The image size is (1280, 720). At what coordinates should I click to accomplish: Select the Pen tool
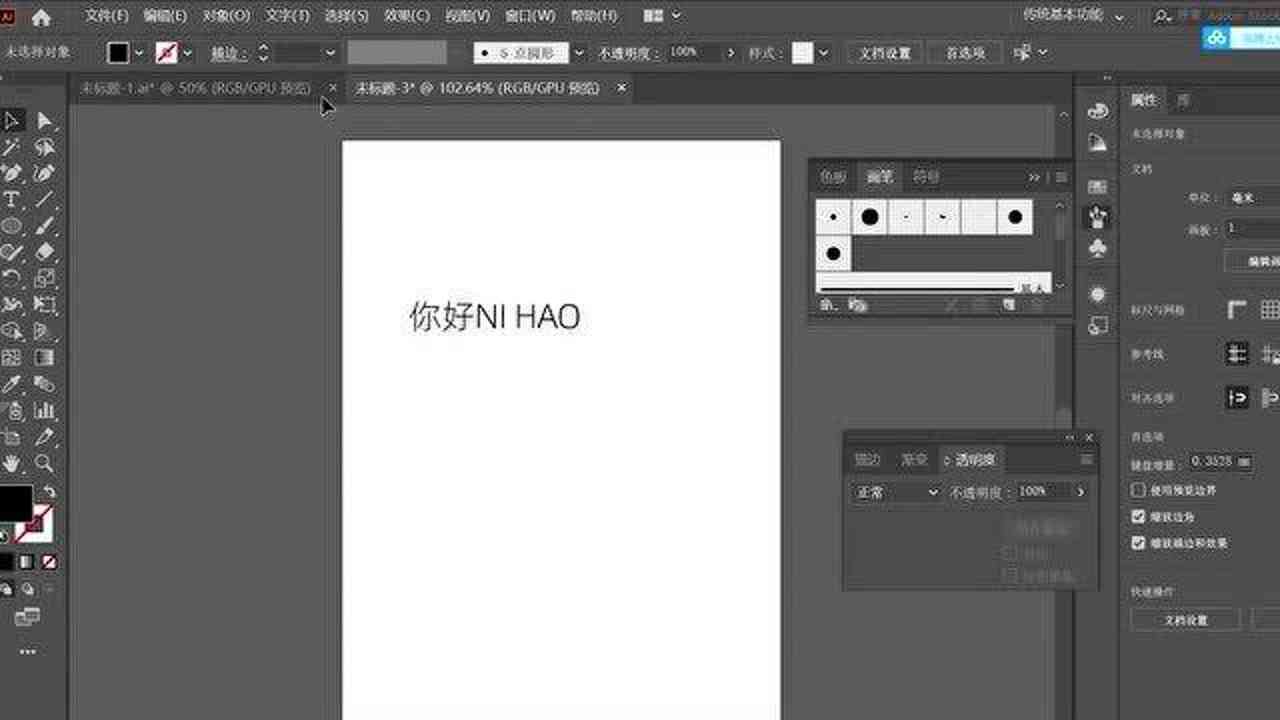point(12,173)
